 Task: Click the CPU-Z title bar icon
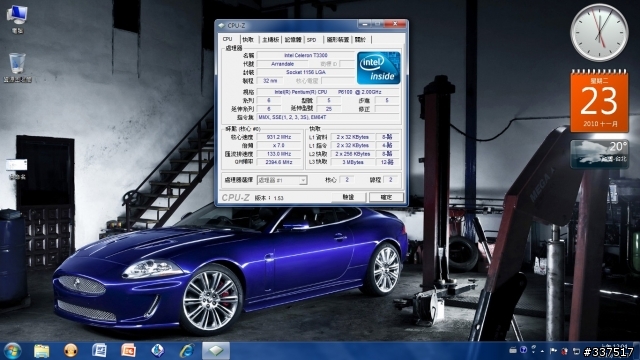(x=222, y=25)
